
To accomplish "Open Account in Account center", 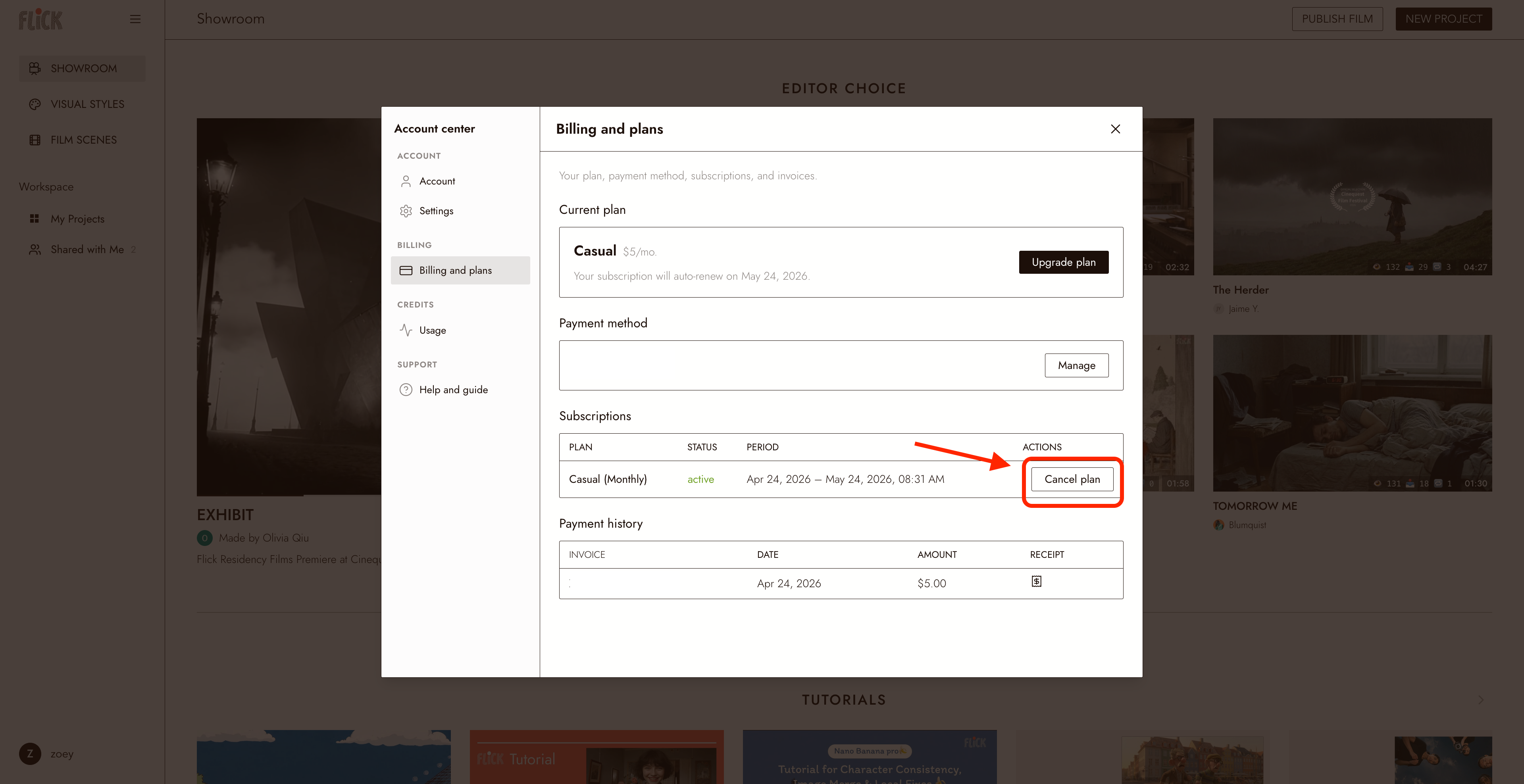I will pyautogui.click(x=460, y=181).
